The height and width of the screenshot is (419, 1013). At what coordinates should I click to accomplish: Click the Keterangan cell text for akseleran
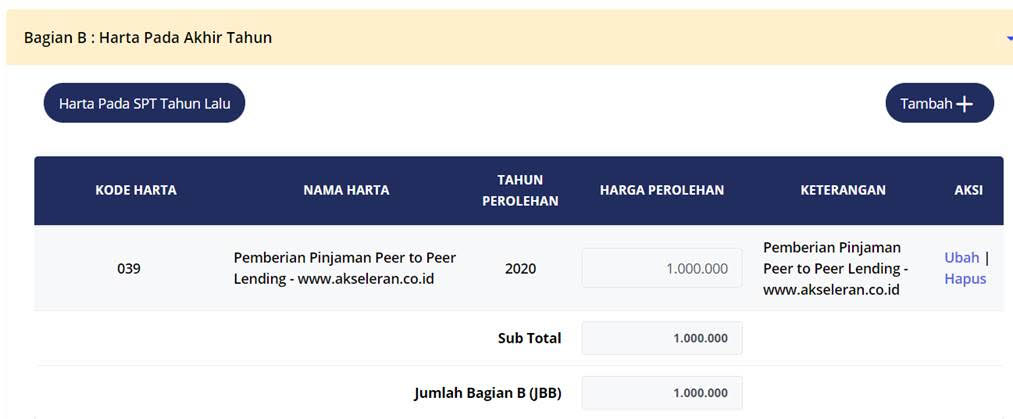(x=835, y=268)
